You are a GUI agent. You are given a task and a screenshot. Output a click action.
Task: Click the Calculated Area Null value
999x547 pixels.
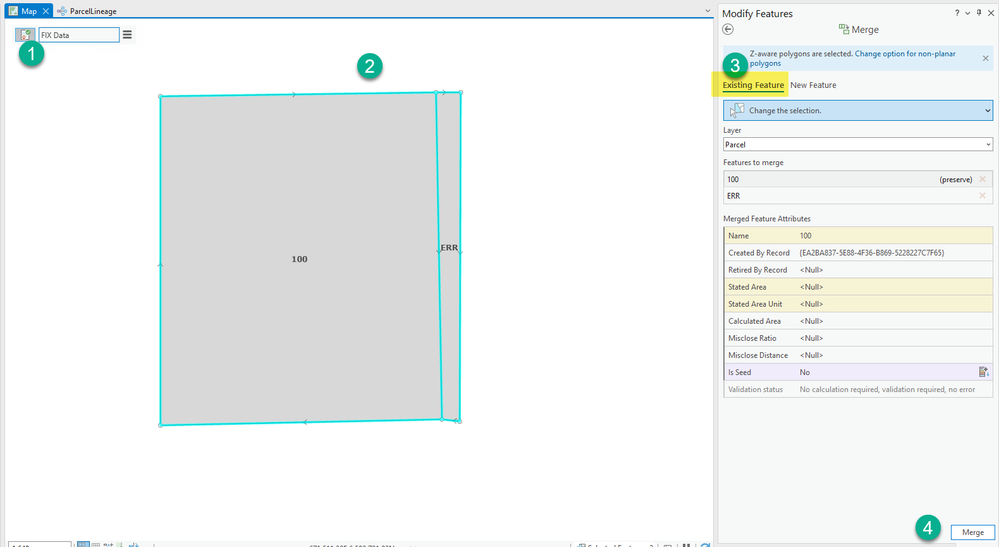point(811,322)
